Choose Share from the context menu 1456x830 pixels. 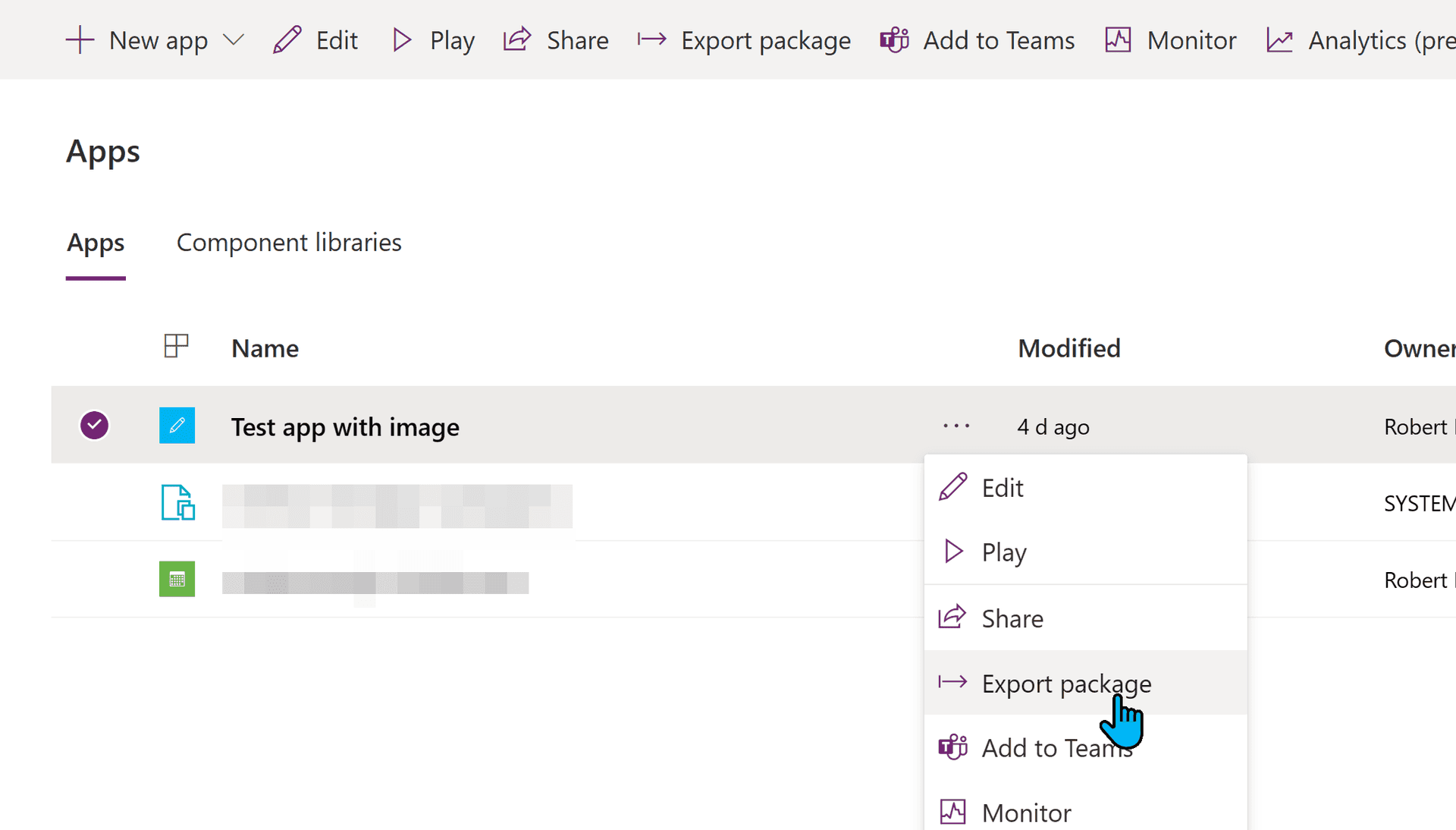click(x=1012, y=619)
